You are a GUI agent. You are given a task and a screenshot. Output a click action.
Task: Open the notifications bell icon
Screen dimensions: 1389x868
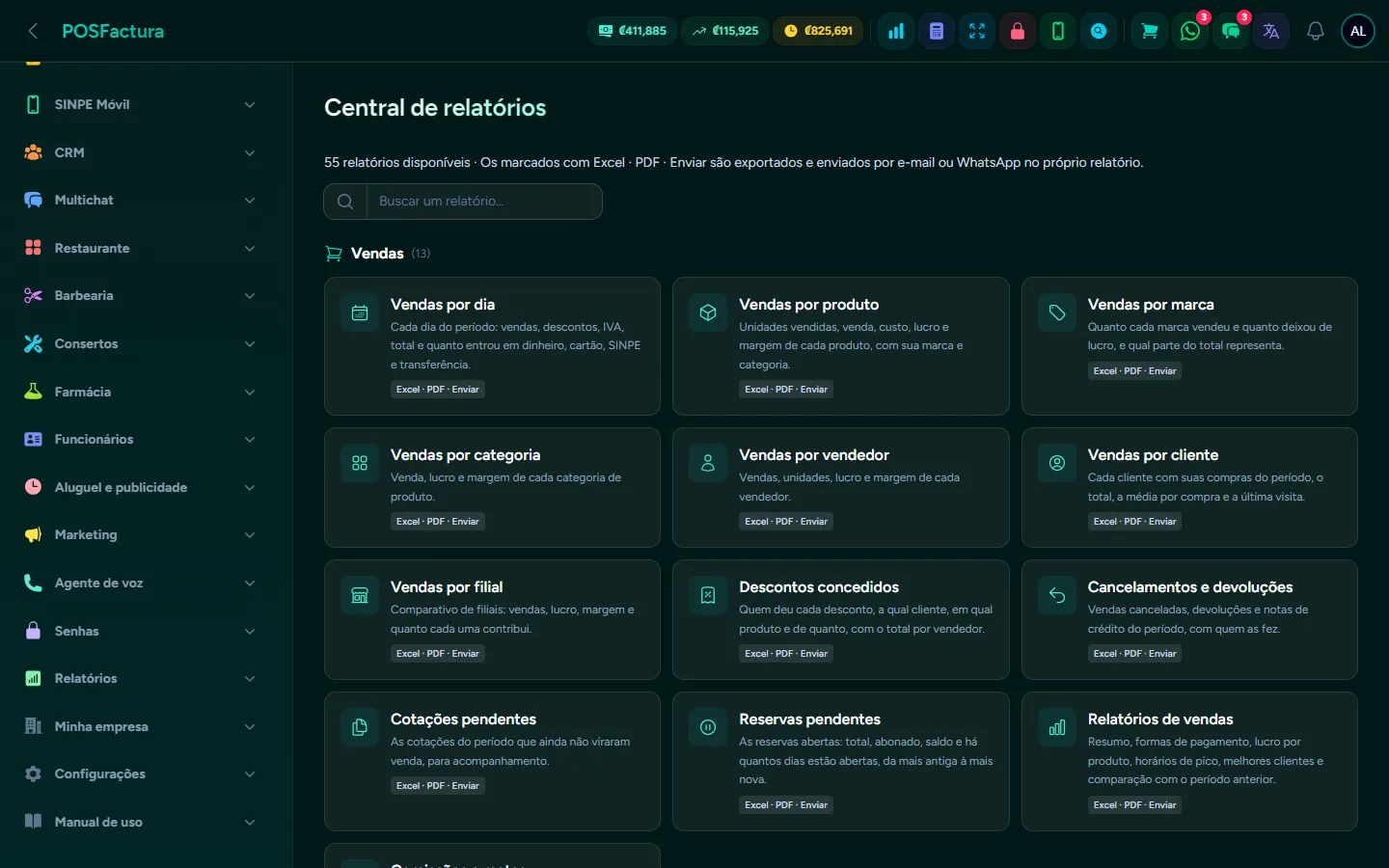click(x=1316, y=31)
